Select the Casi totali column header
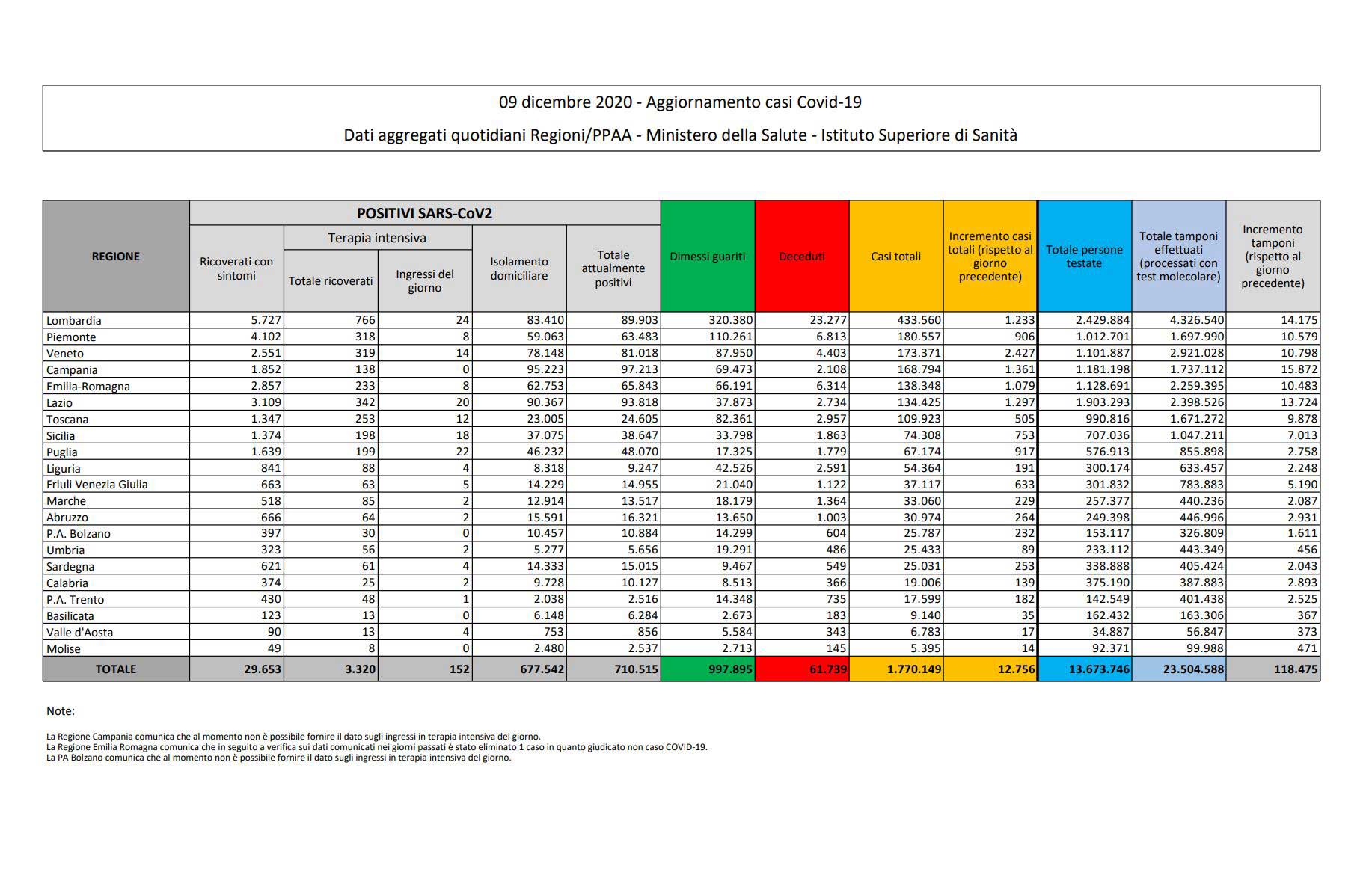The height and width of the screenshot is (878, 1372). [x=896, y=256]
